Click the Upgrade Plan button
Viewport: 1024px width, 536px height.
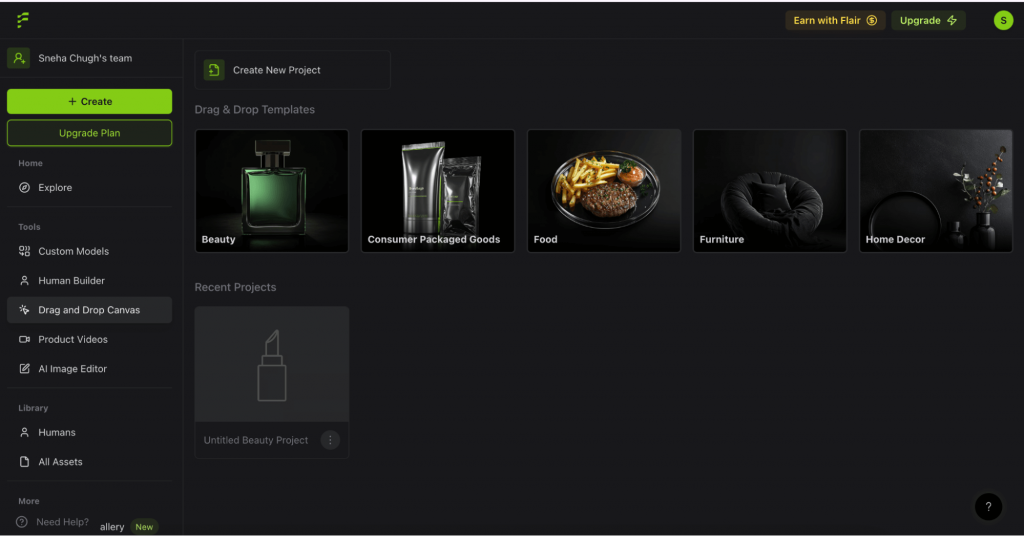tap(89, 133)
